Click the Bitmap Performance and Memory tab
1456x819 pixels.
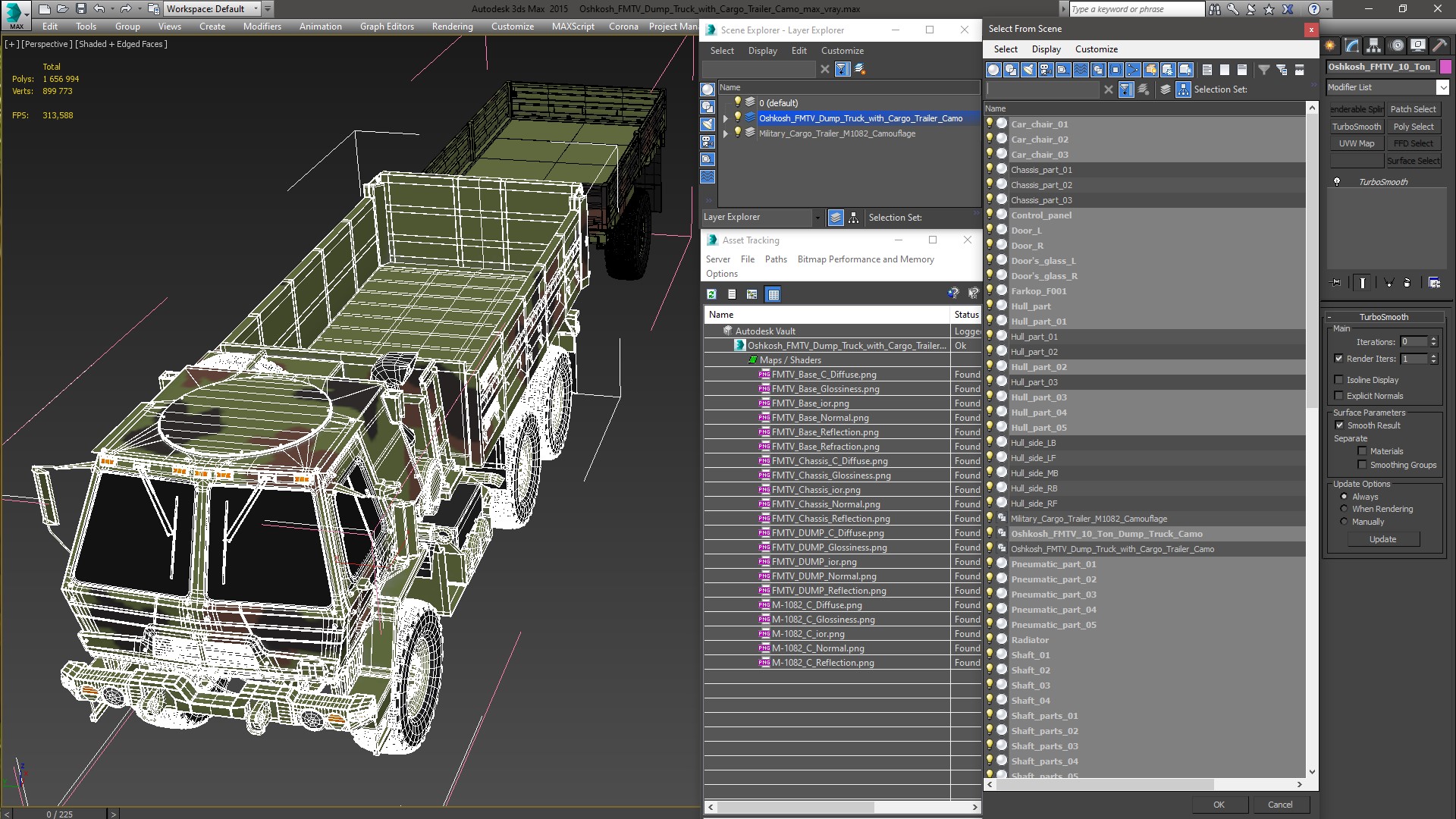coord(866,258)
